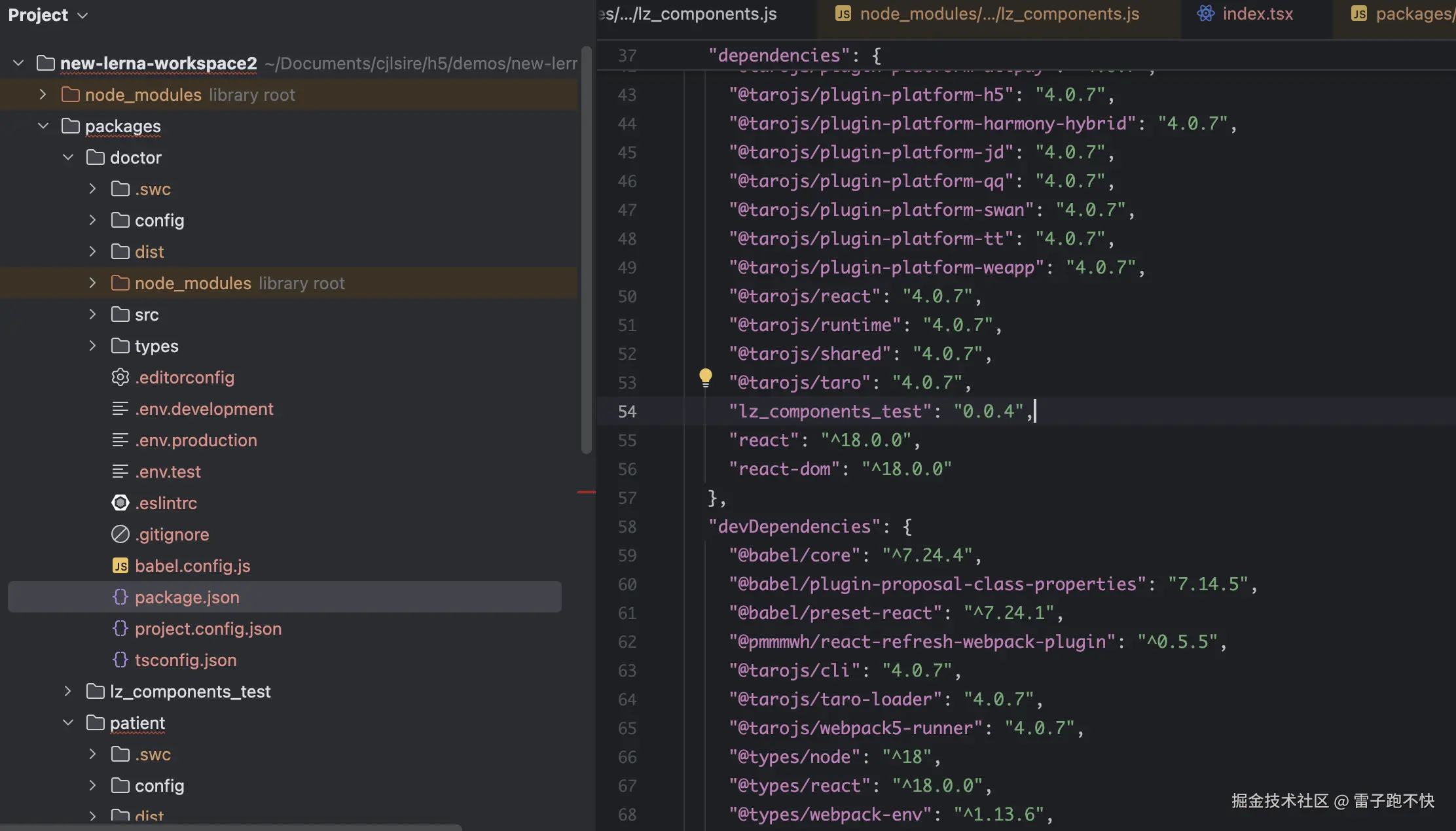Screen dimensions: 1456x831
Task: Click the .env.development text file icon
Action: 120,409
